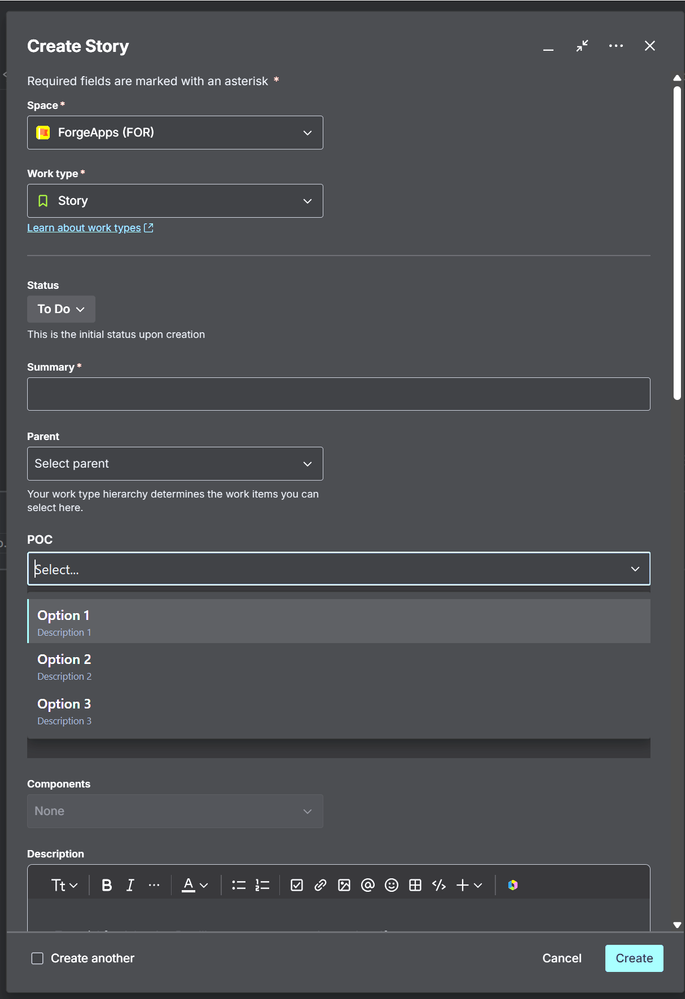Choose Option 2 from POC list
Image resolution: width=685 pixels, height=999 pixels.
point(339,666)
